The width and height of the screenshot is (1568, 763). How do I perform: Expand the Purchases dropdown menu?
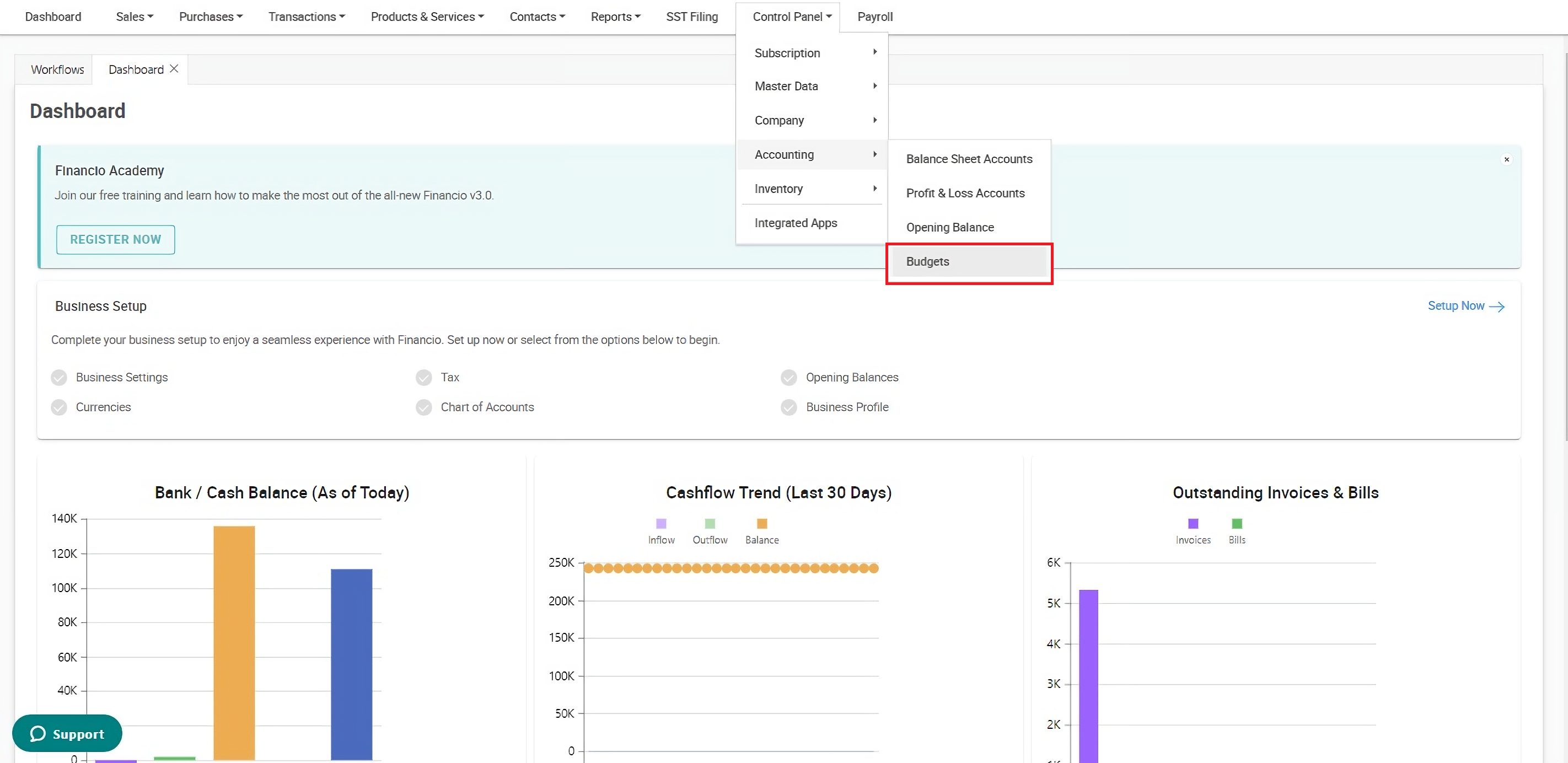click(211, 17)
